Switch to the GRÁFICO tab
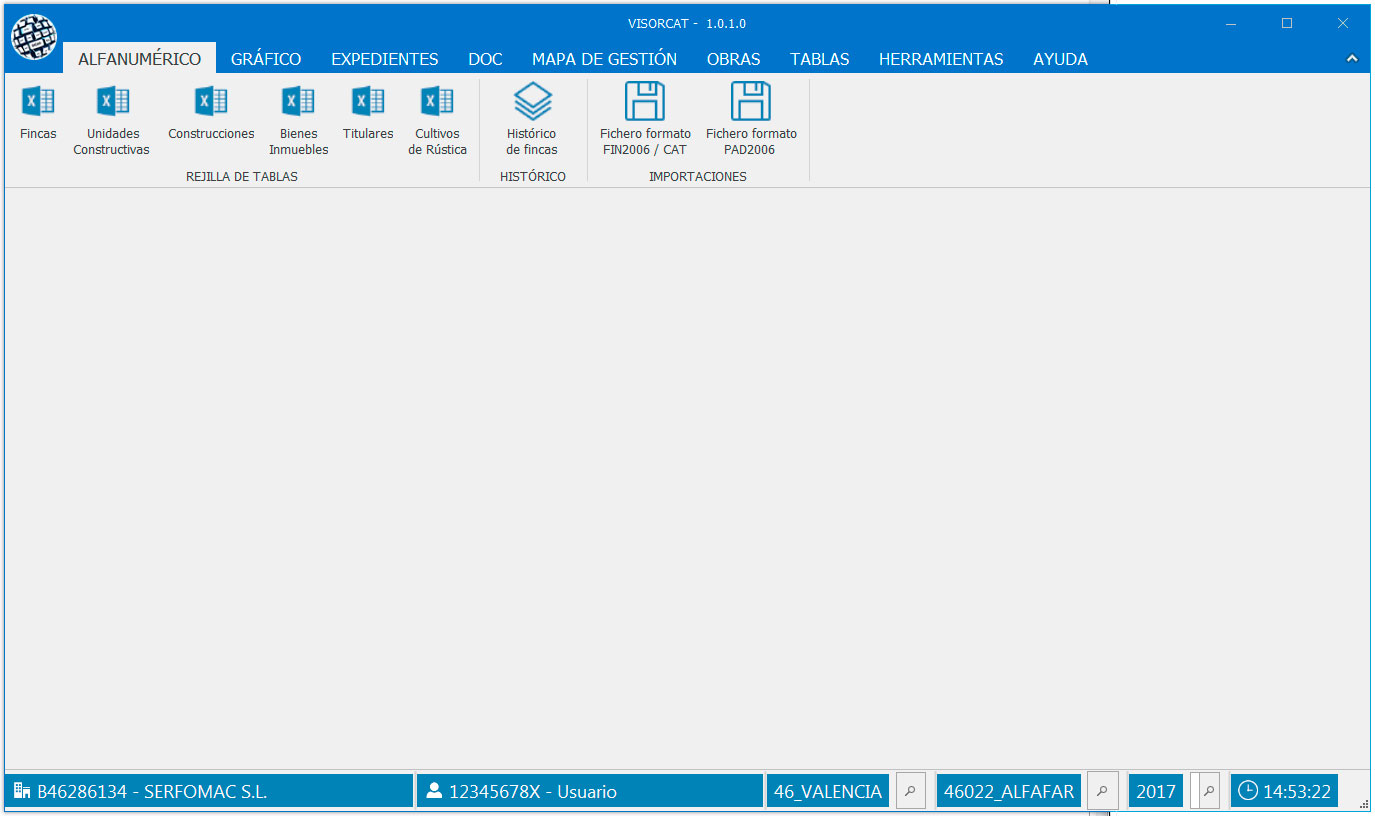The width and height of the screenshot is (1375, 816). click(266, 59)
